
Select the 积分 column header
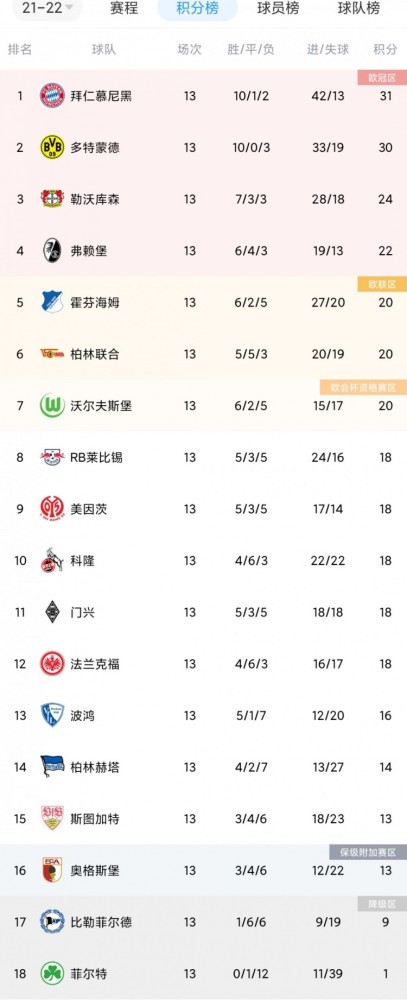click(385, 50)
